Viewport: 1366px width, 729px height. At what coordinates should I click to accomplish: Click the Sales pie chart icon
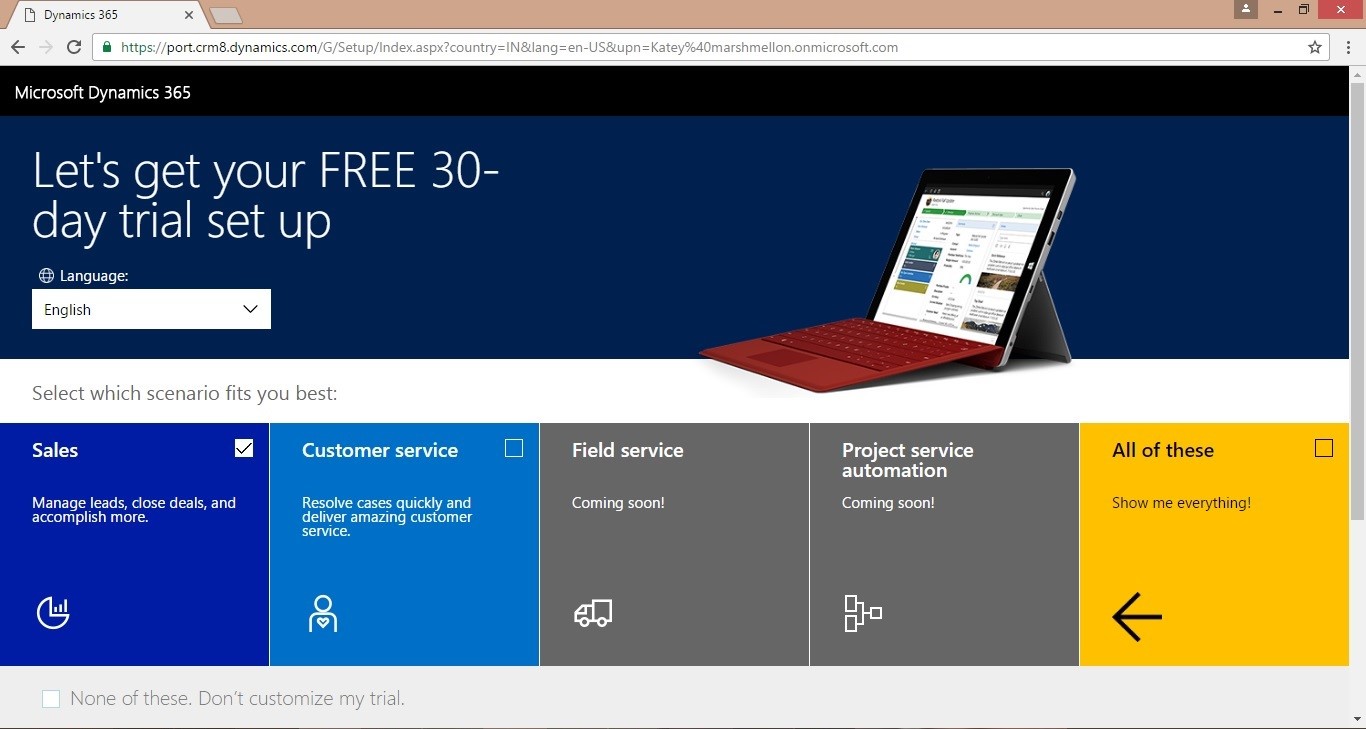[x=53, y=612]
